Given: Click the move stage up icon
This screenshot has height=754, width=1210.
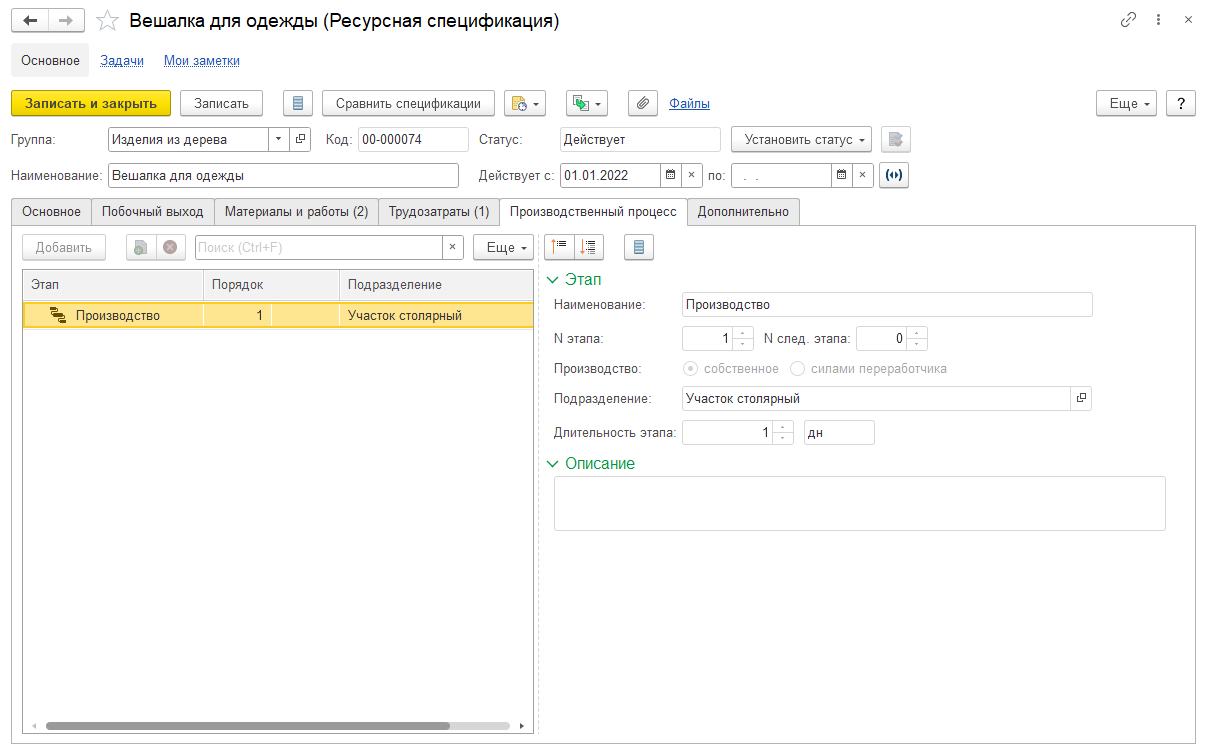Looking at the screenshot, I should (559, 247).
